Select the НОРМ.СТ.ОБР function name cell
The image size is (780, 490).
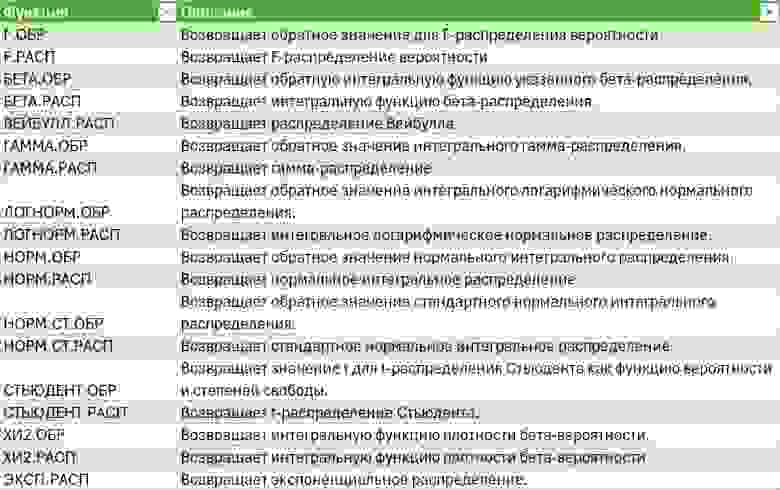pyautogui.click(x=53, y=324)
